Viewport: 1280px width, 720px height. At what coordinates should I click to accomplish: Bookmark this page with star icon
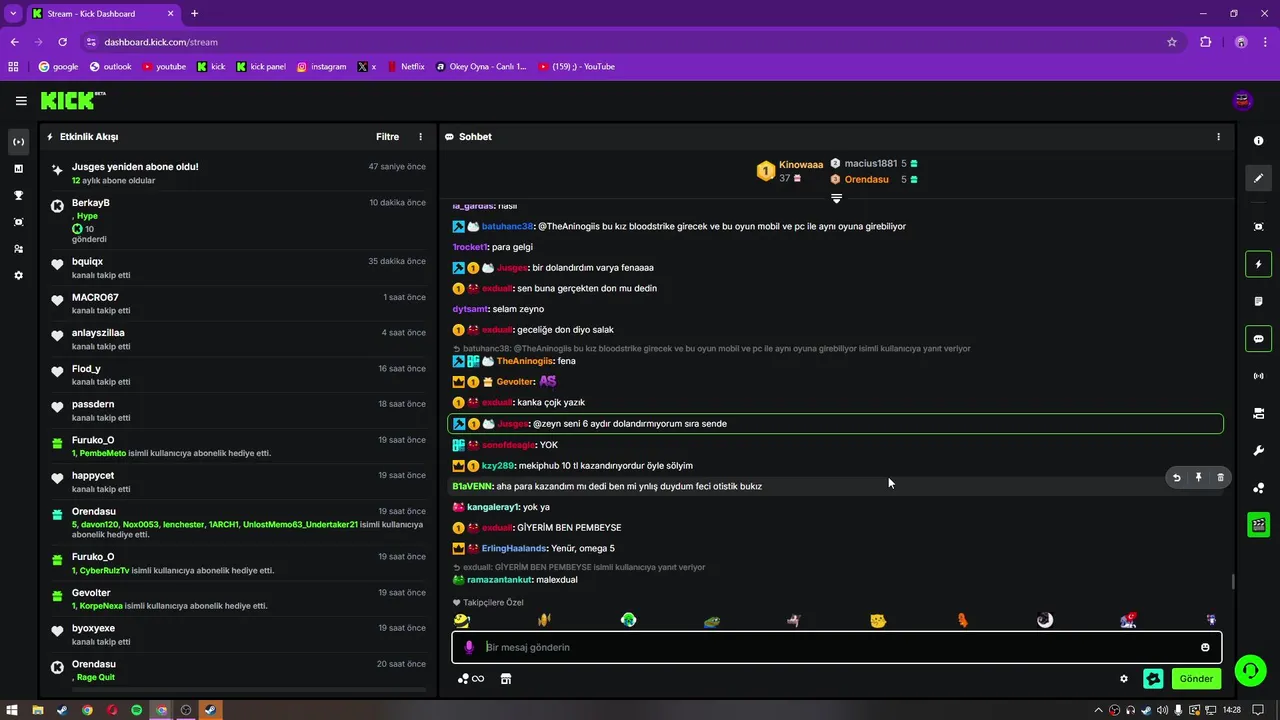[x=1172, y=42]
